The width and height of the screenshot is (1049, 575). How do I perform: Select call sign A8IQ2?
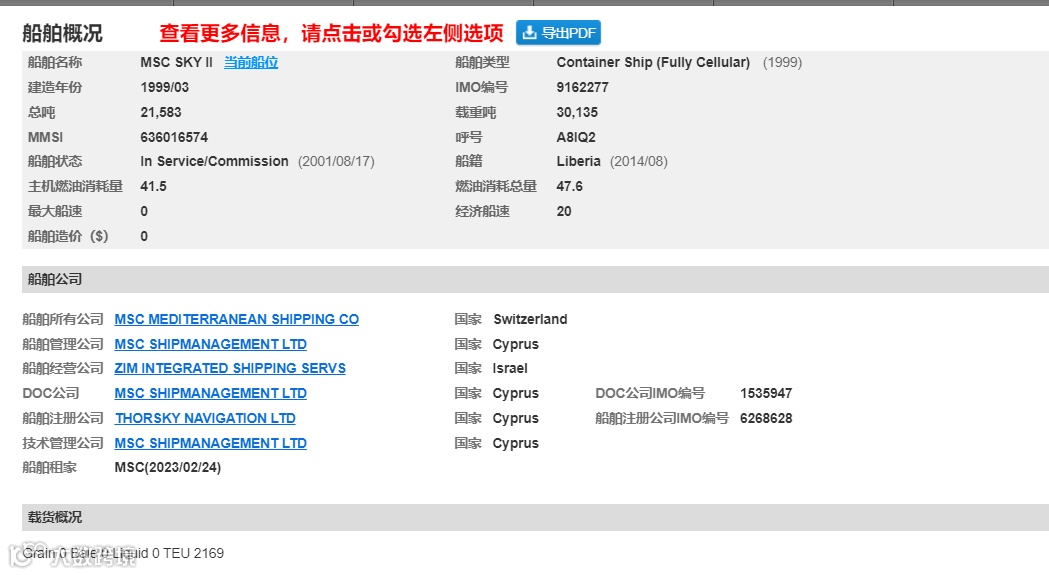tap(576, 137)
